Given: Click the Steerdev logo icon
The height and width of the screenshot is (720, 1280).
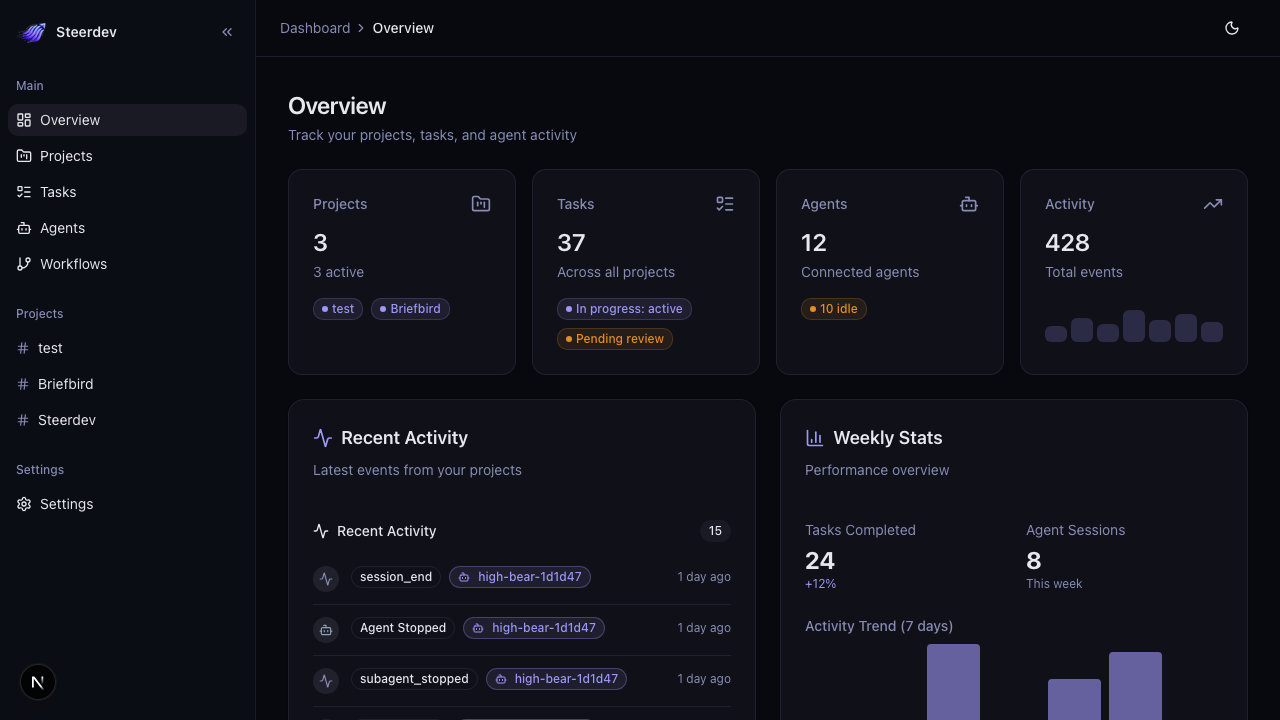Looking at the screenshot, I should pyautogui.click(x=32, y=31).
